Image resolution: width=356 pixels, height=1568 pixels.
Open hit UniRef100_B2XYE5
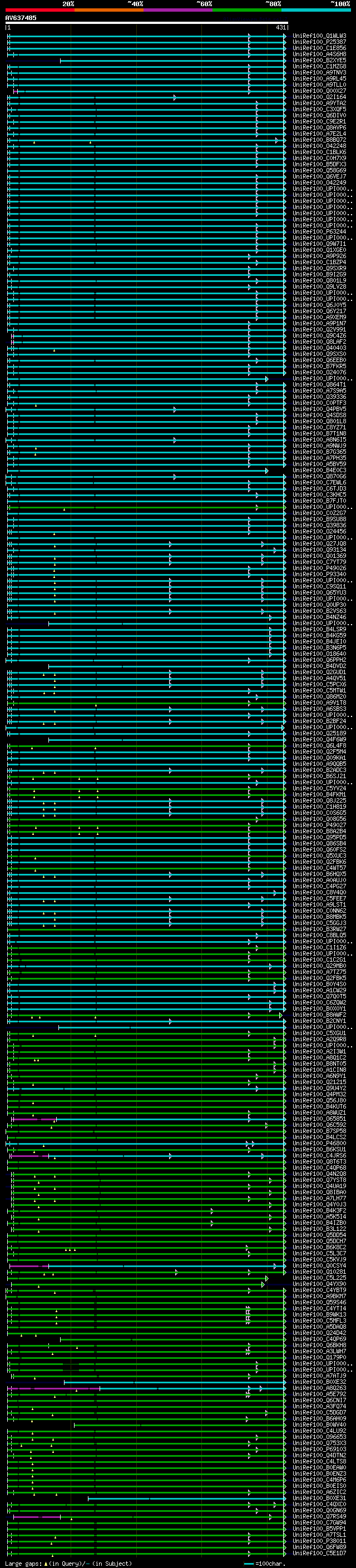click(319, 60)
